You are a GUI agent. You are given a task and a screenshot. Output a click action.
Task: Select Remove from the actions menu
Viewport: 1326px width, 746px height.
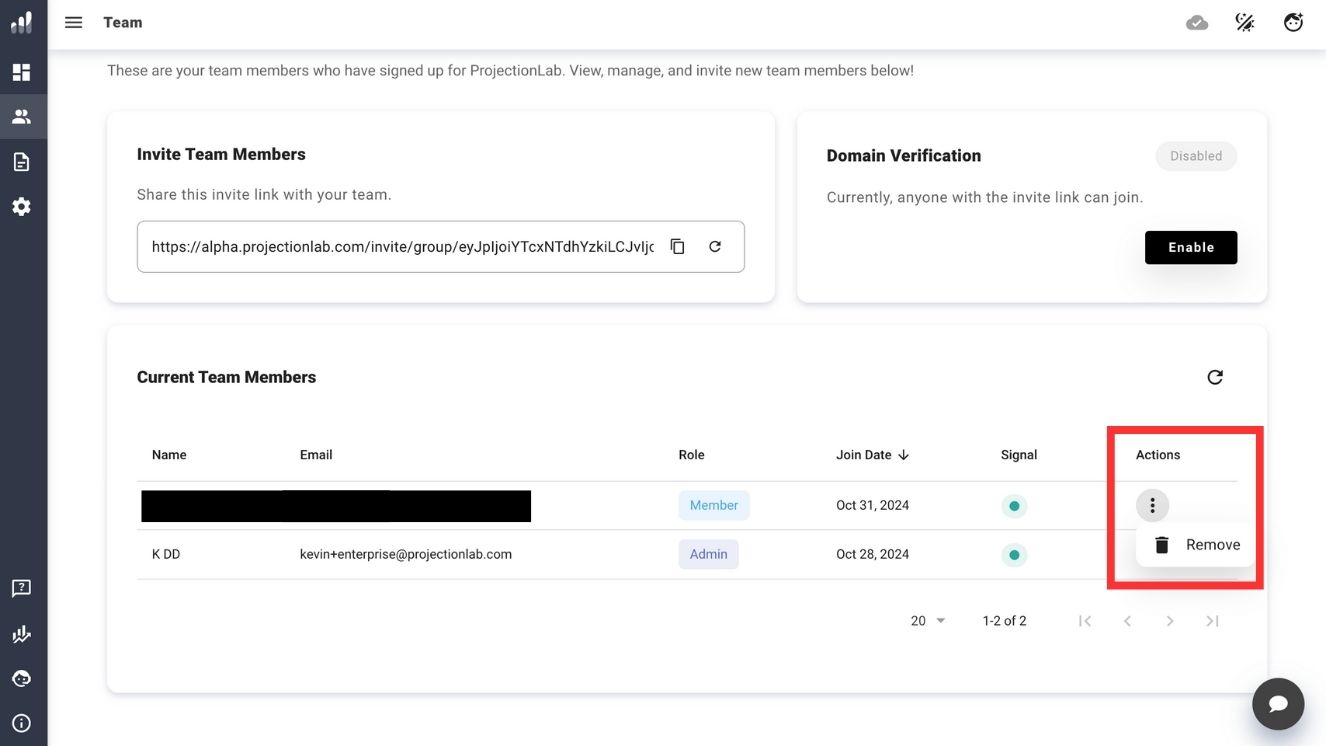[x=1196, y=545]
